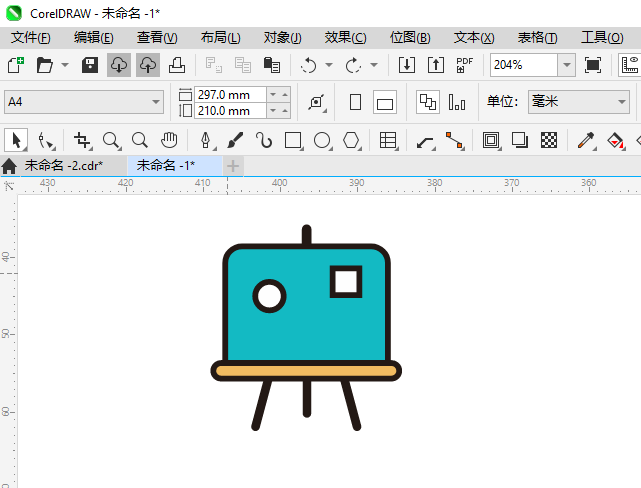The height and width of the screenshot is (488, 641).
Task: Open a file with the folder icon
Action: tap(45, 65)
